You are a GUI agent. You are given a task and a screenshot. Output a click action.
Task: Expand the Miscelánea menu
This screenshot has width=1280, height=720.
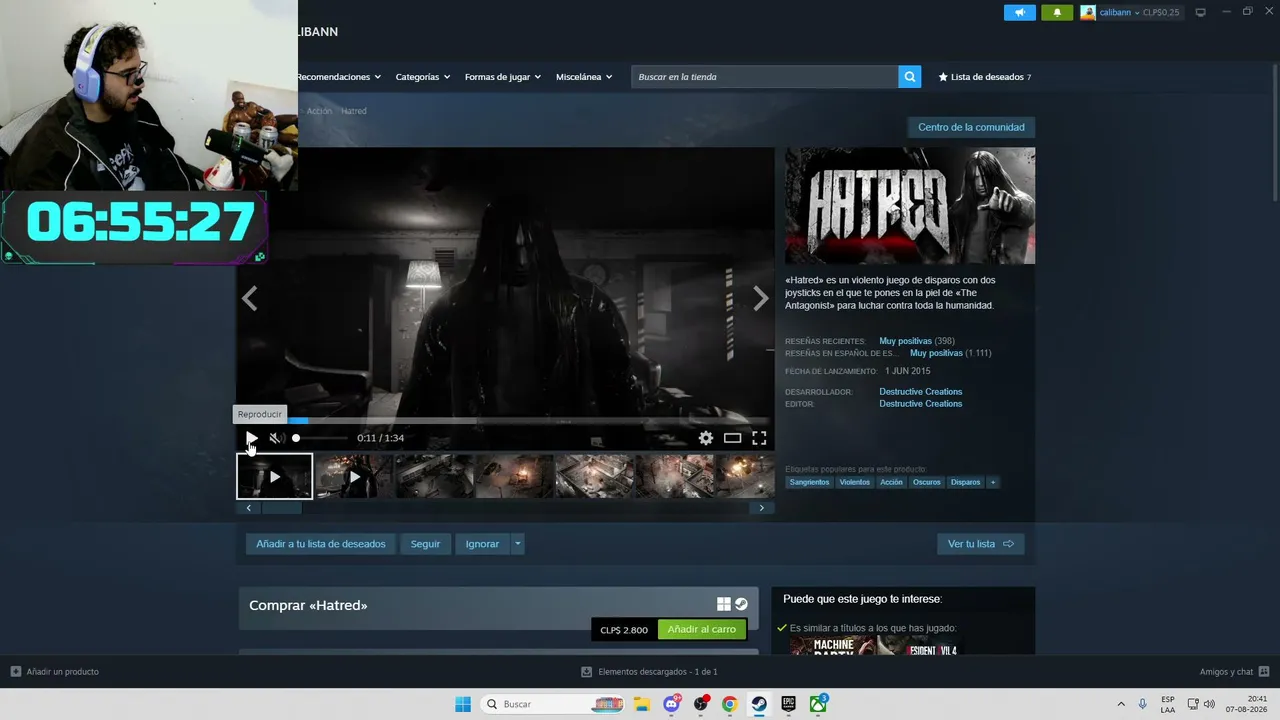pyautogui.click(x=584, y=77)
